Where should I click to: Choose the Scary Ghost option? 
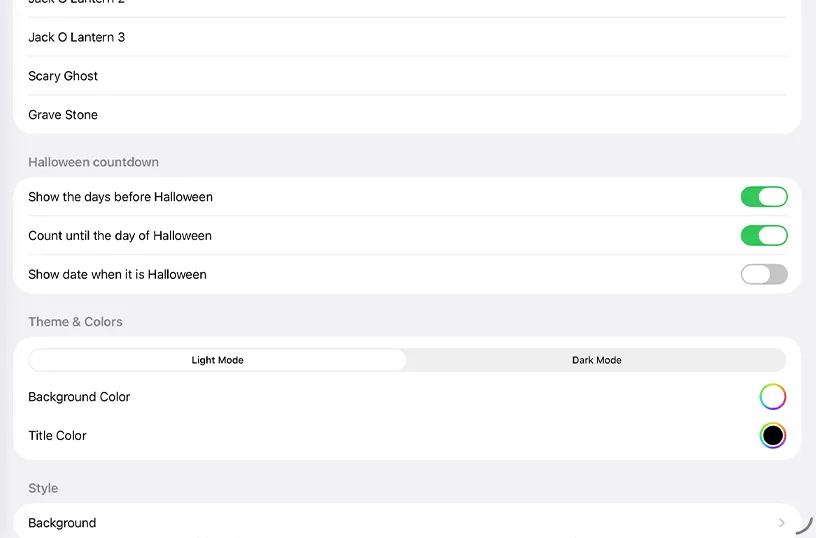coord(407,76)
